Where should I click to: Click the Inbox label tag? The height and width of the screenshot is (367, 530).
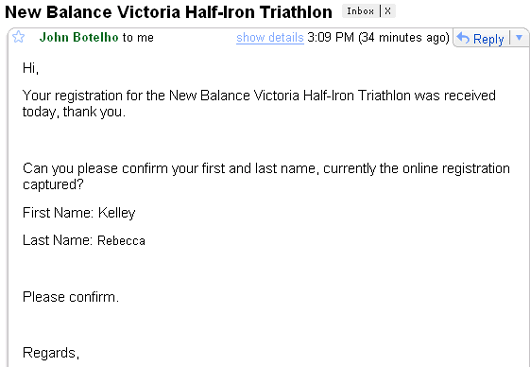(360, 11)
